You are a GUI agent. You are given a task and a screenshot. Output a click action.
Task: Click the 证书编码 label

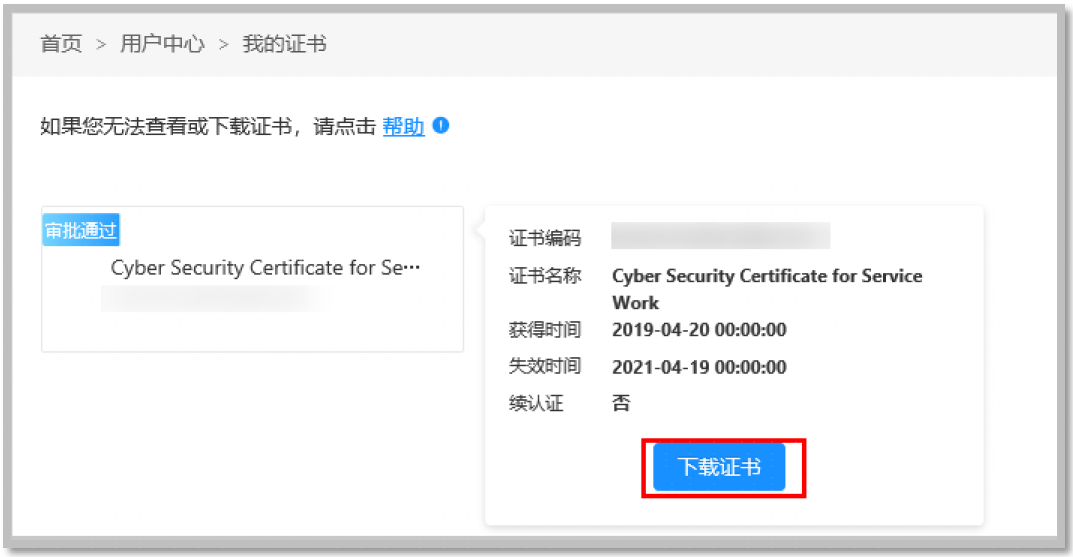(544, 238)
